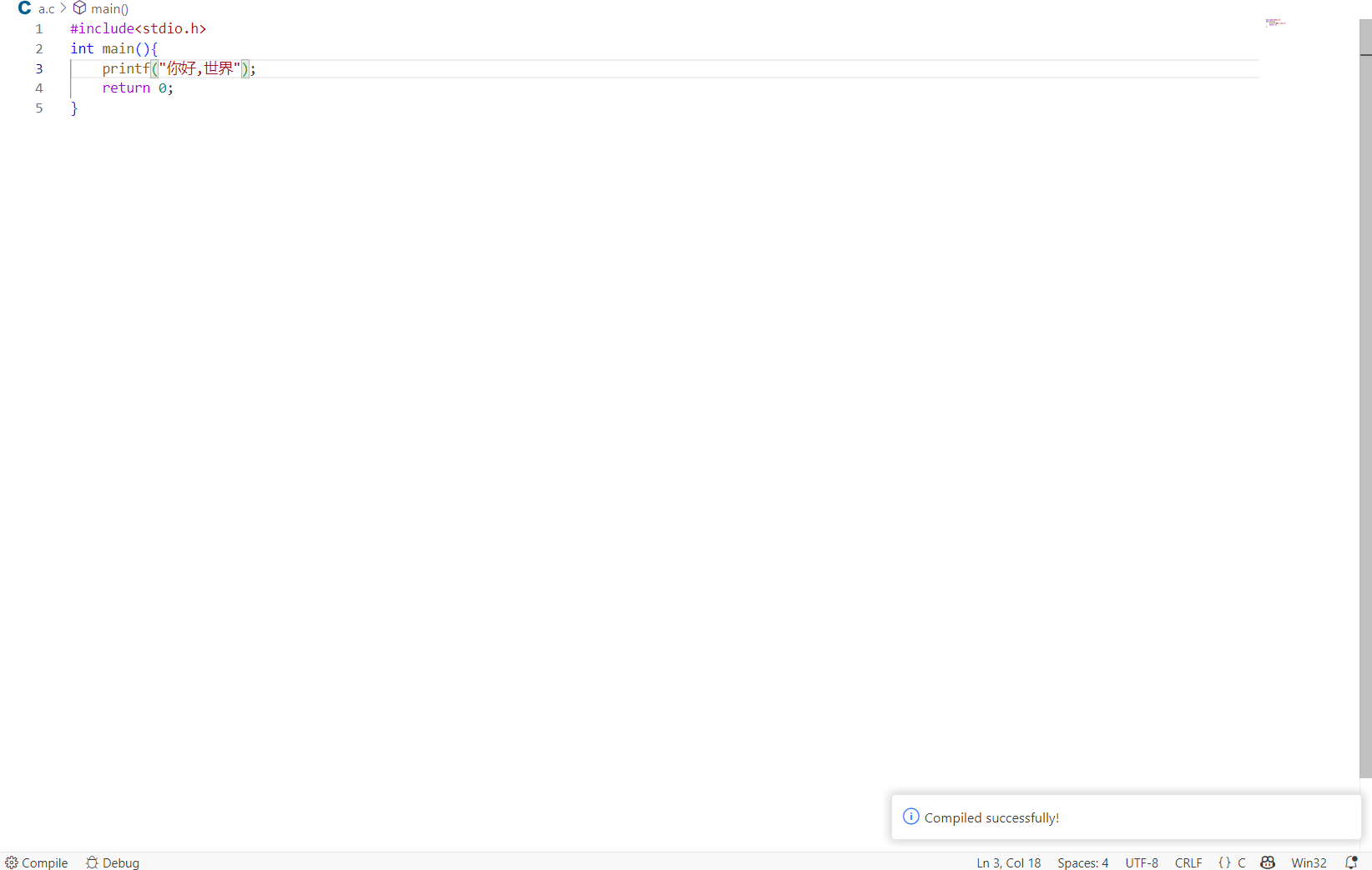Viewport: 1372px width, 870px height.
Task: Open the notifications bell icon
Action: [x=1351, y=862]
